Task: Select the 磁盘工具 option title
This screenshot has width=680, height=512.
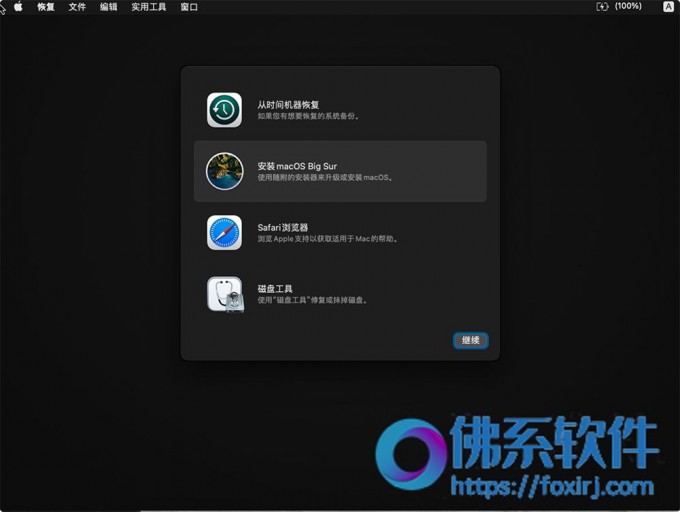Action: (275, 289)
